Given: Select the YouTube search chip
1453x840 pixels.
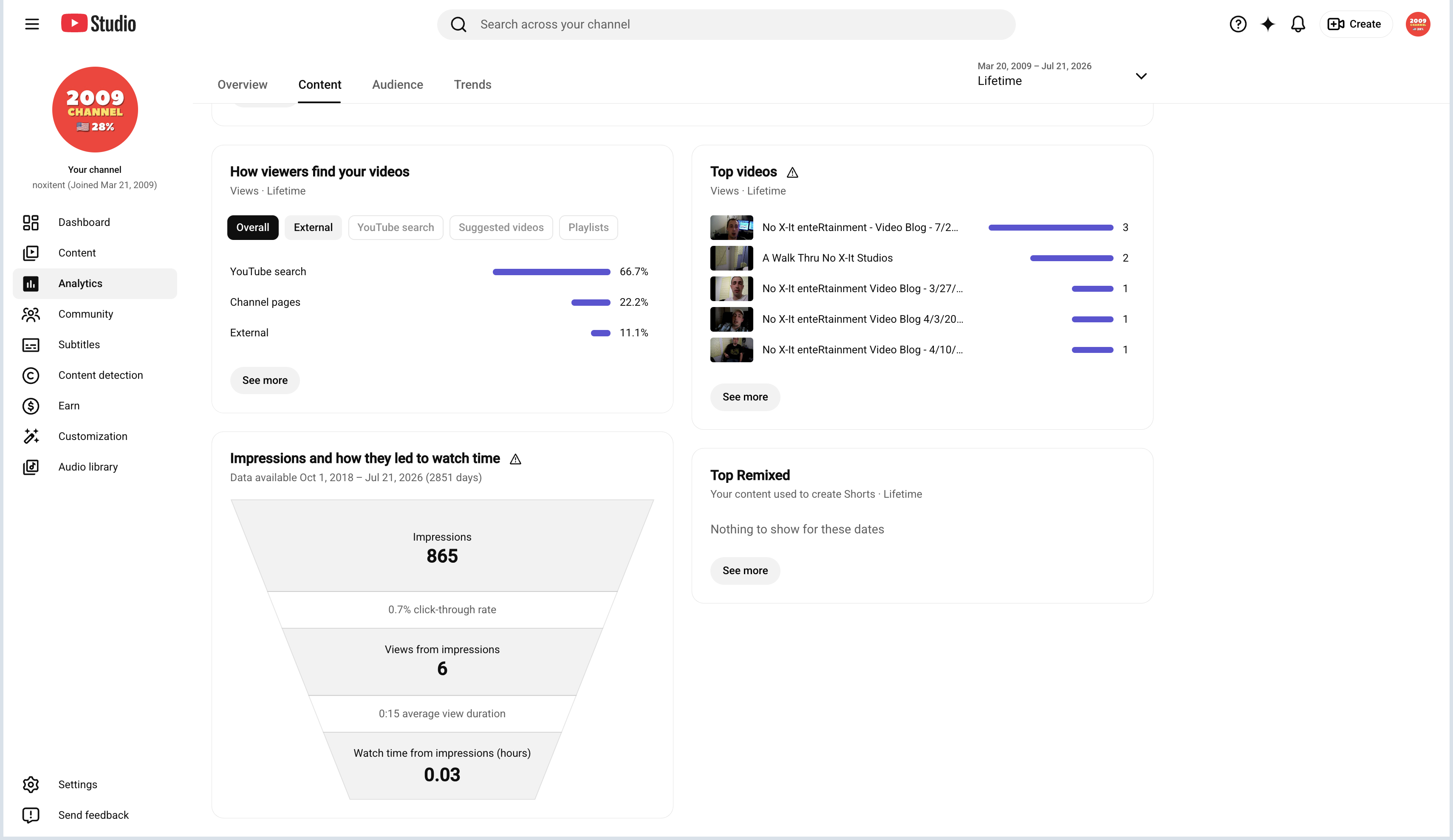Looking at the screenshot, I should (396, 228).
